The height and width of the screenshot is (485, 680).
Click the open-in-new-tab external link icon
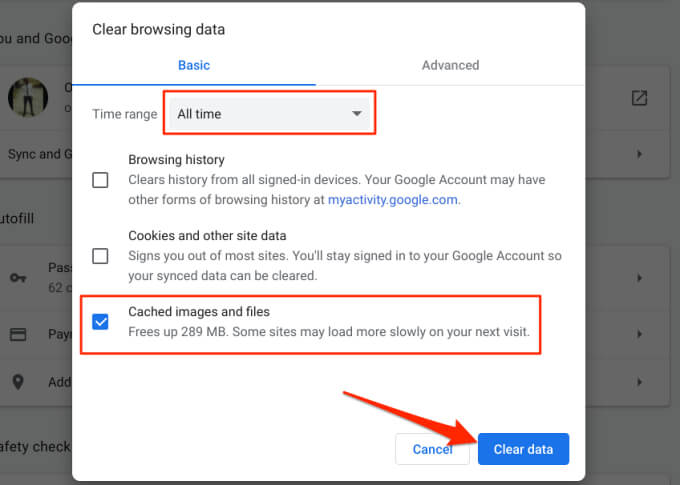pyautogui.click(x=639, y=98)
